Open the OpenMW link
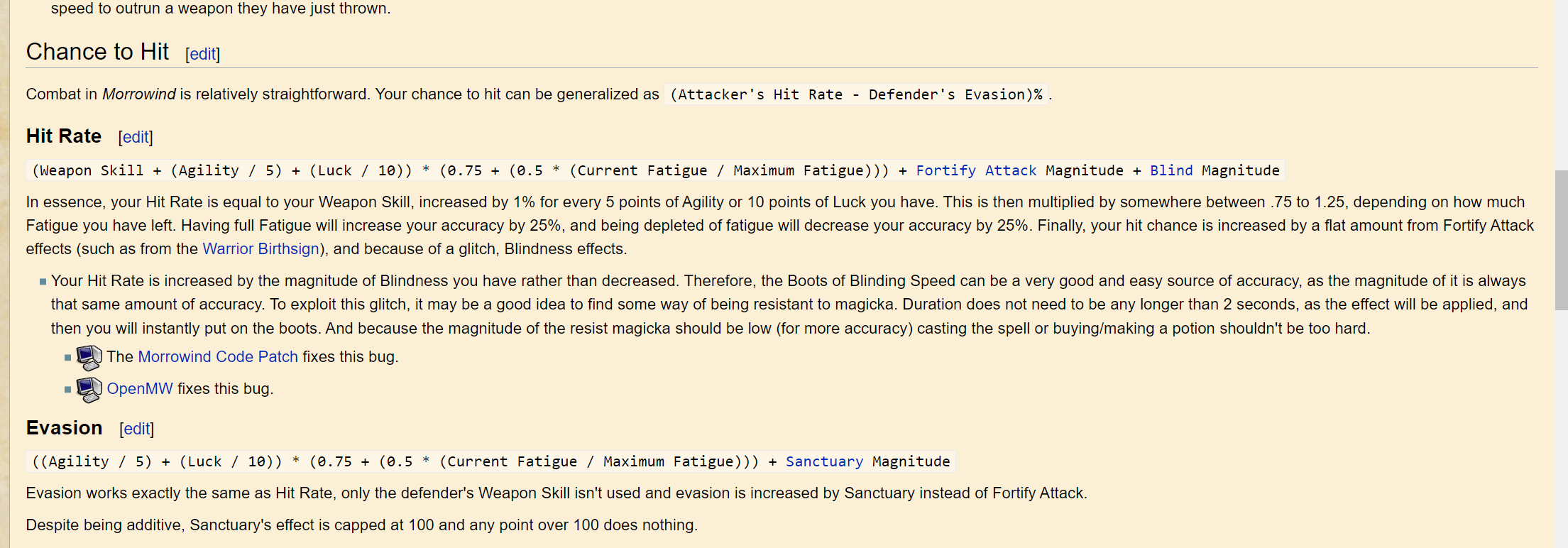This screenshot has height=548, width=1568. coord(140,388)
